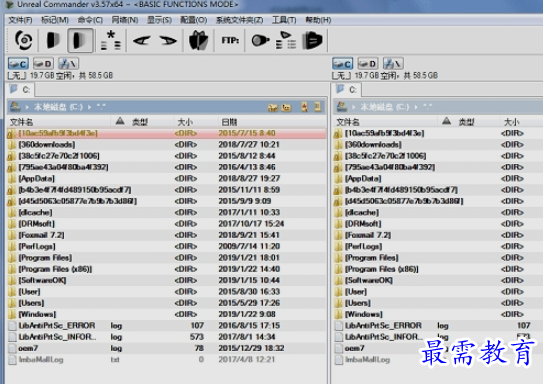Select drive C in left panel
543x384 pixels.
[x=18, y=64]
